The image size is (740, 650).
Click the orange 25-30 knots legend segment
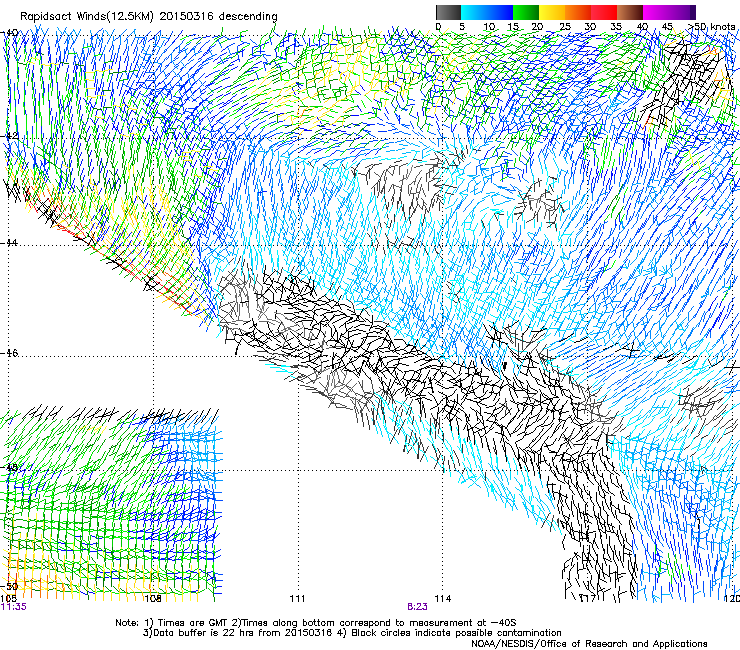click(x=578, y=12)
